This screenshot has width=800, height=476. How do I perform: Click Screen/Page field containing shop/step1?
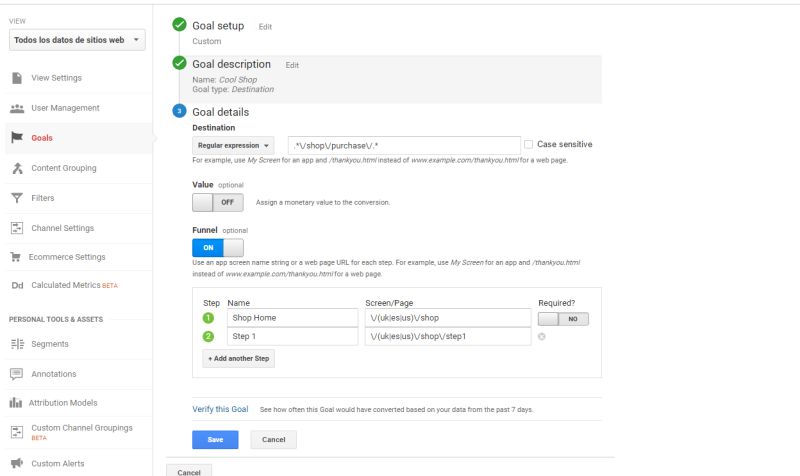(448, 336)
